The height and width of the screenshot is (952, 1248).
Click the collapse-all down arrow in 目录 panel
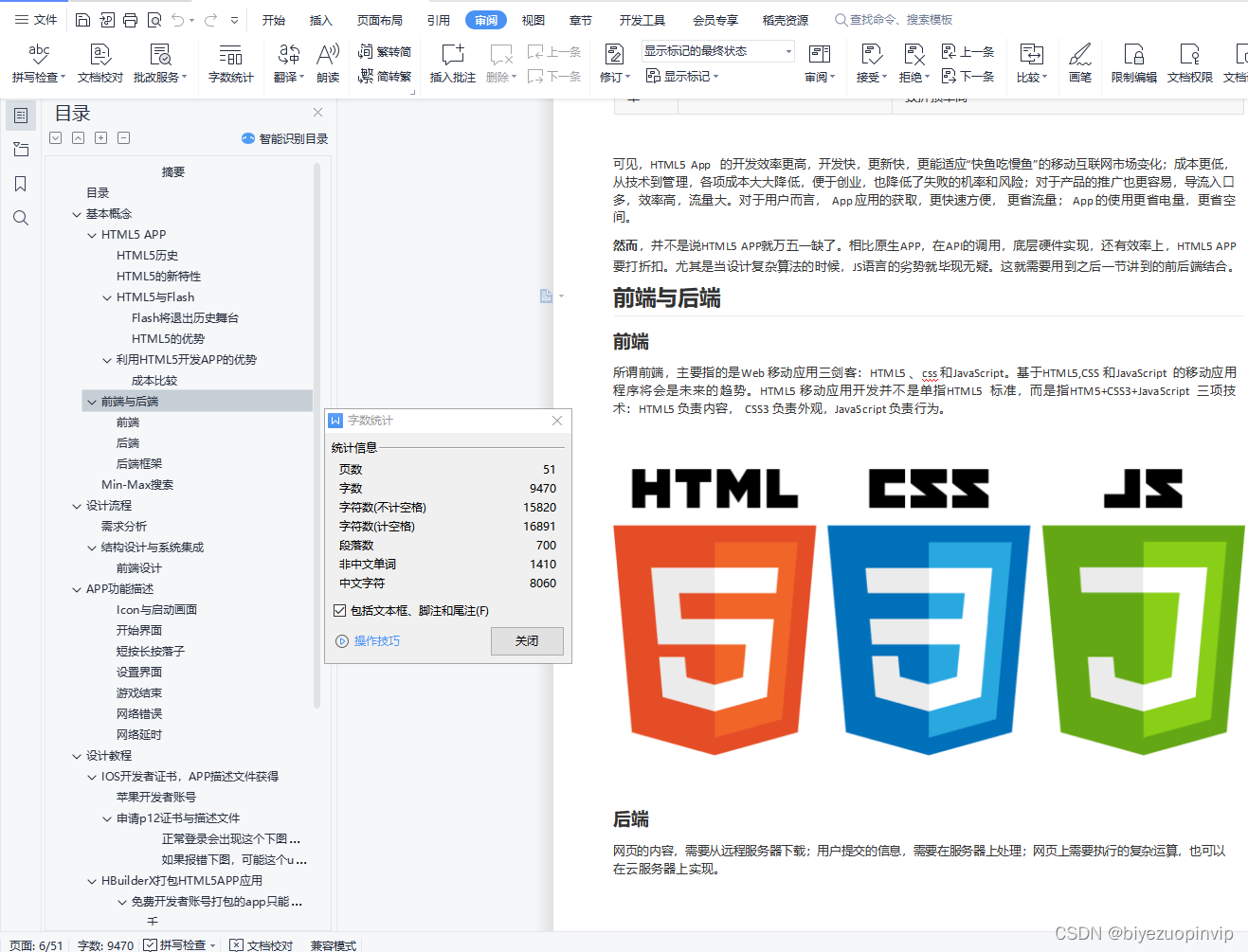pyautogui.click(x=56, y=138)
